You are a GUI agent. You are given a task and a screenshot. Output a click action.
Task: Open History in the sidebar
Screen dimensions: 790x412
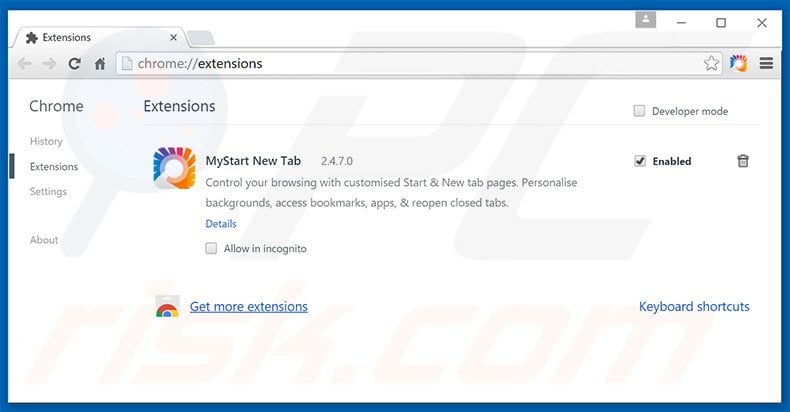46,142
